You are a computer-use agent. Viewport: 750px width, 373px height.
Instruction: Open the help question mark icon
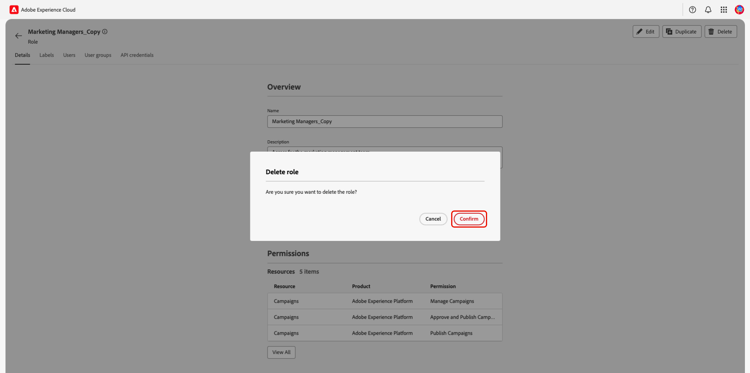(692, 10)
